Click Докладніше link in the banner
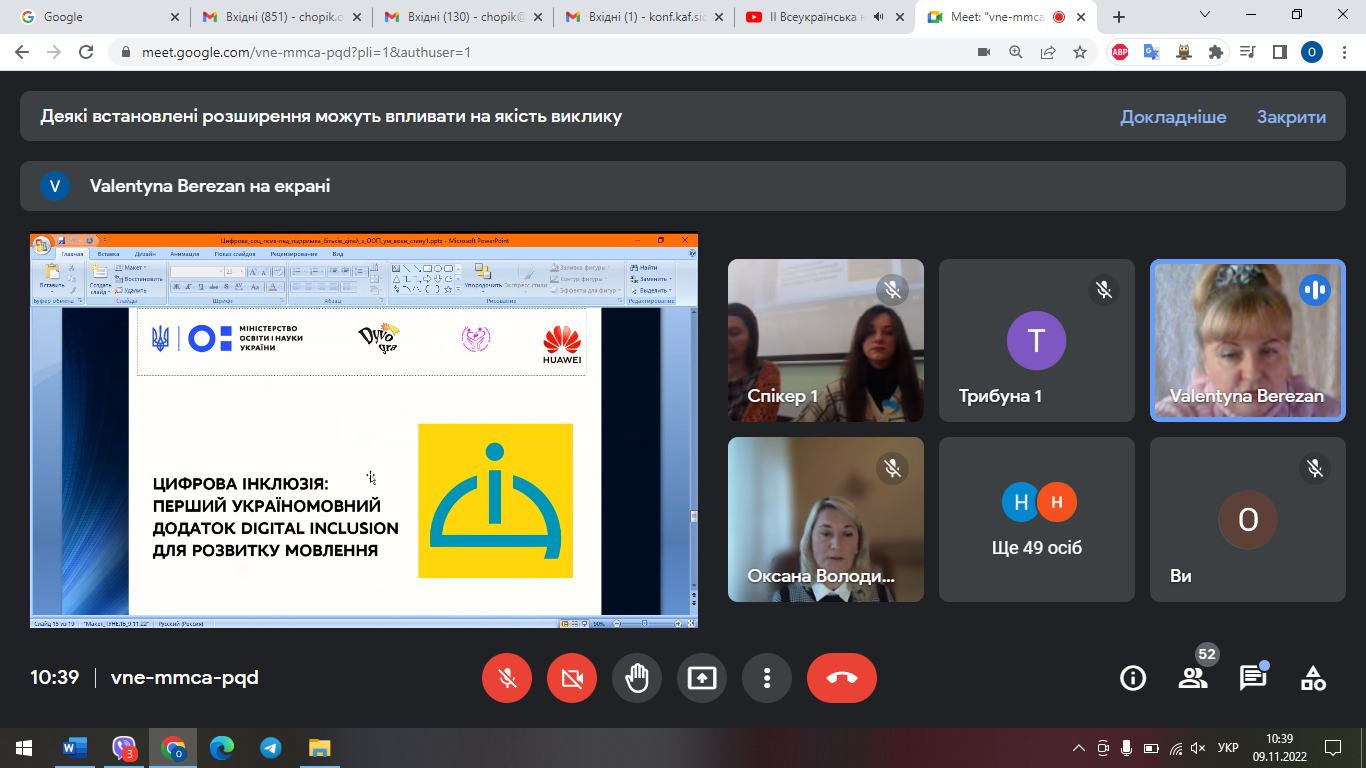Image resolution: width=1366 pixels, height=768 pixels. coord(1173,117)
